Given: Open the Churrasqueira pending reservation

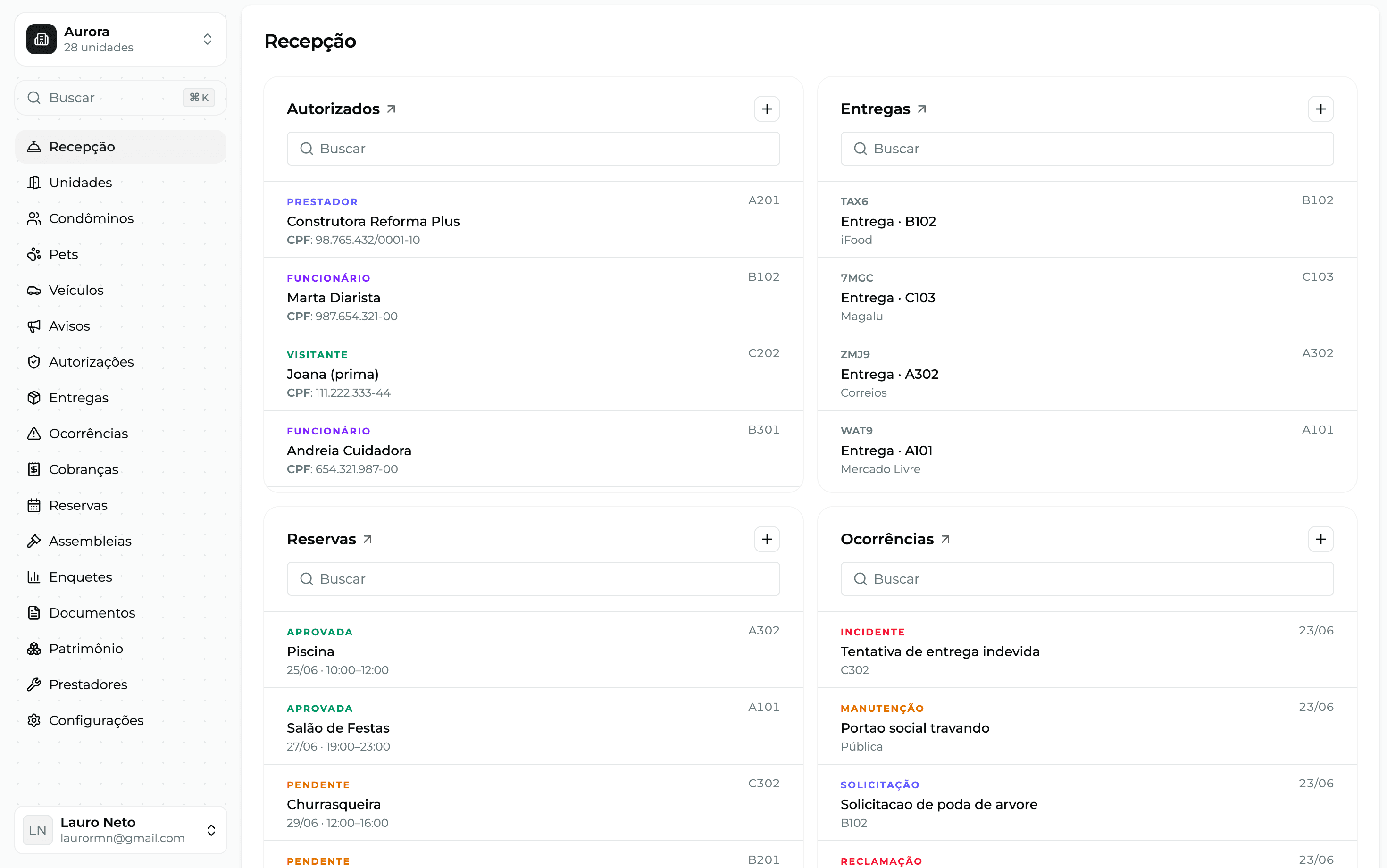Looking at the screenshot, I should coord(533,802).
